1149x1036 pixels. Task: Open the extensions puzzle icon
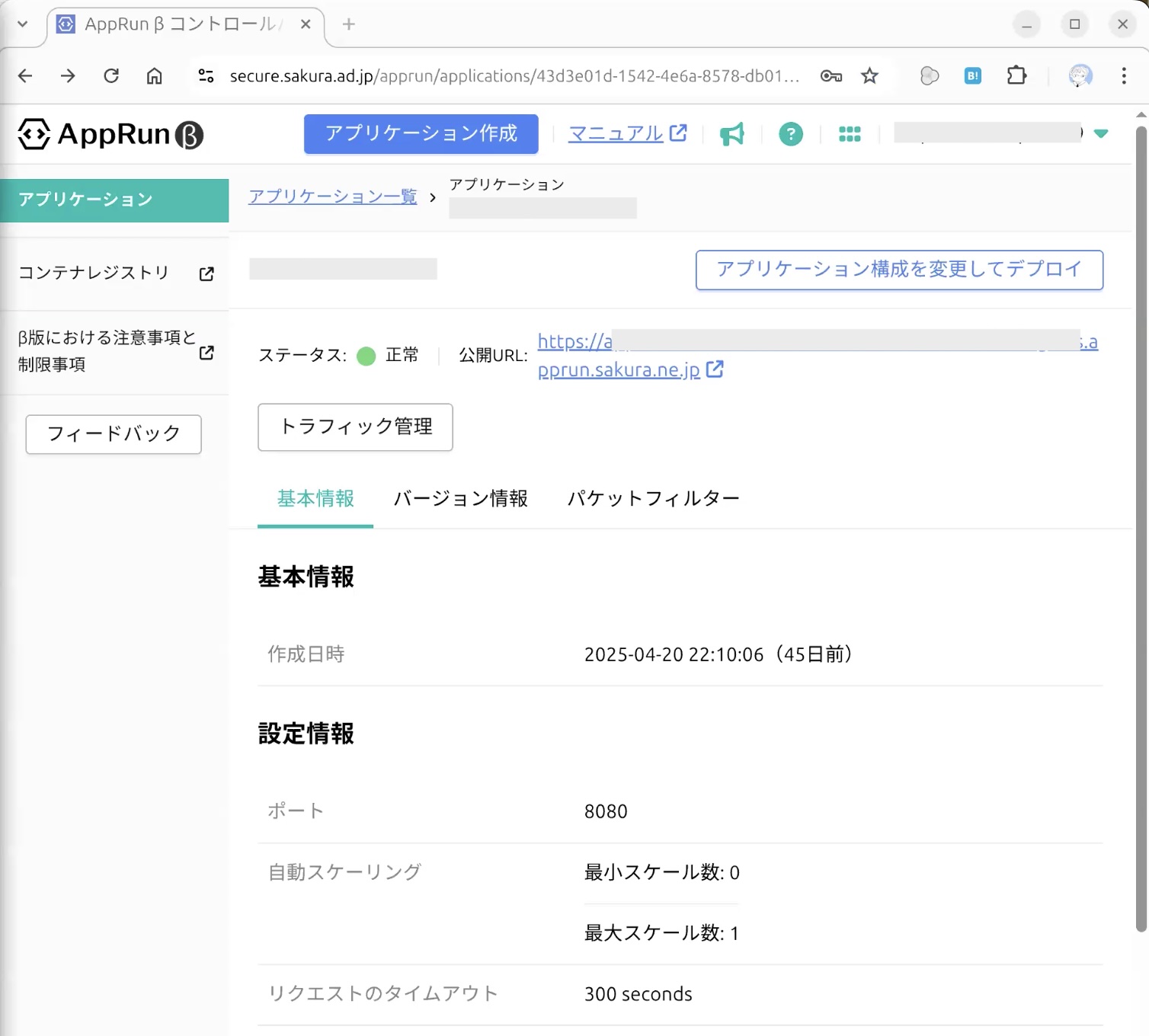pos(1016,75)
